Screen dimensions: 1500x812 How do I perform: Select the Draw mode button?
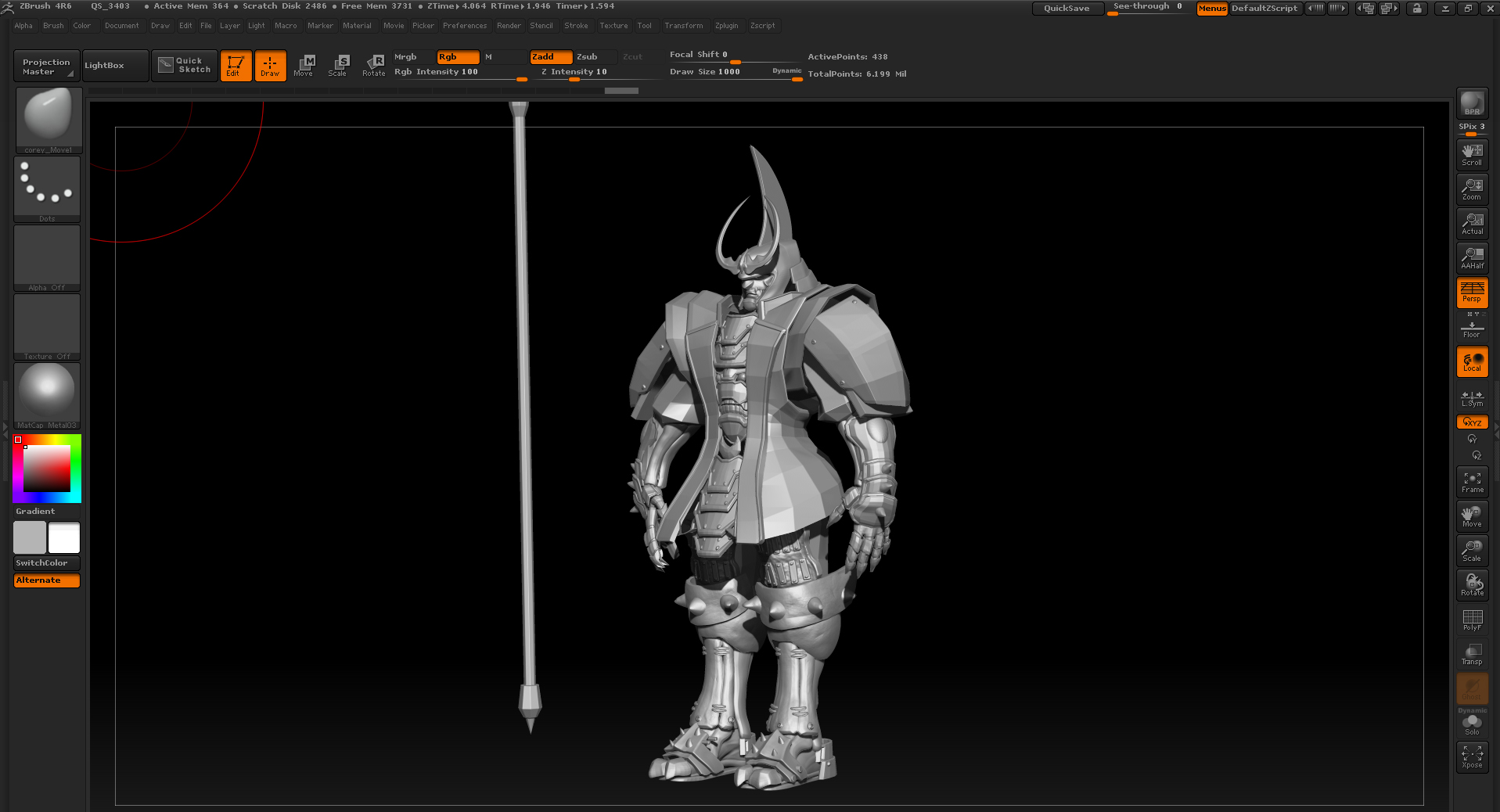pyautogui.click(x=270, y=66)
